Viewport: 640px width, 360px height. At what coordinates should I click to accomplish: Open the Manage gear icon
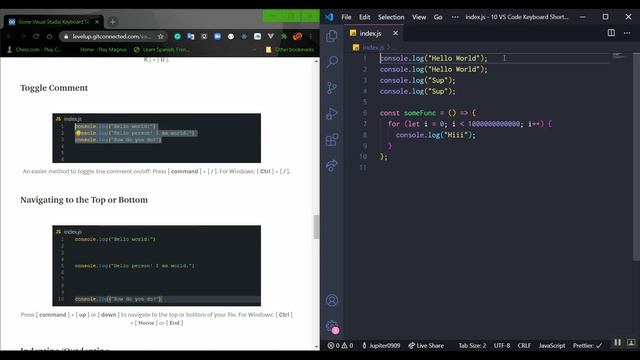click(332, 326)
